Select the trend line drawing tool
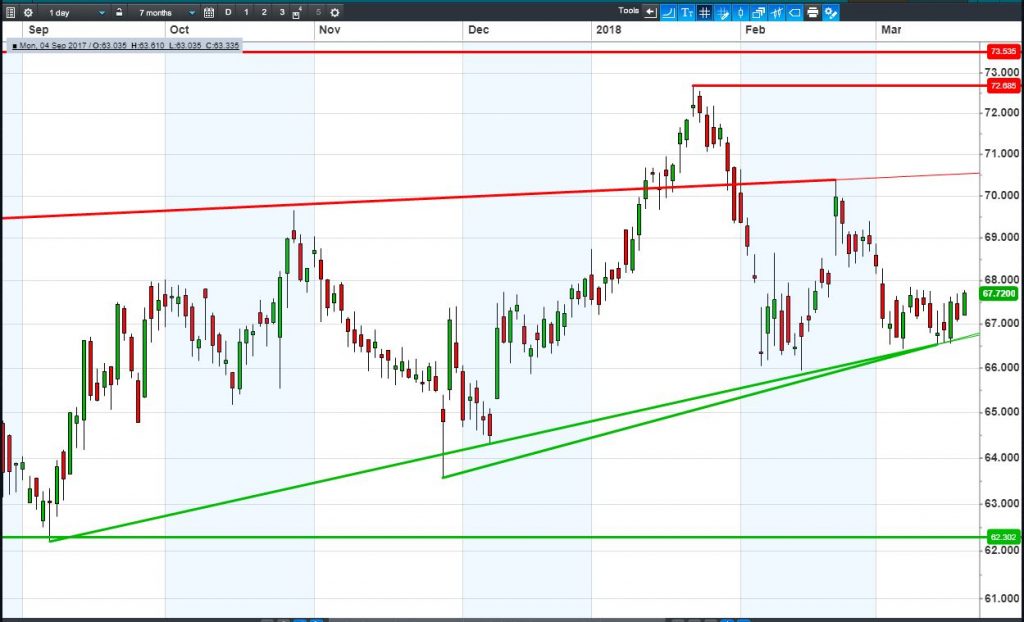1024x622 pixels. tap(669, 12)
